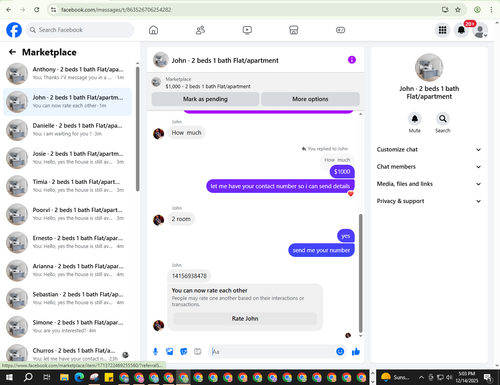Open the apps grid menu
The height and width of the screenshot is (385, 500).
point(442,30)
